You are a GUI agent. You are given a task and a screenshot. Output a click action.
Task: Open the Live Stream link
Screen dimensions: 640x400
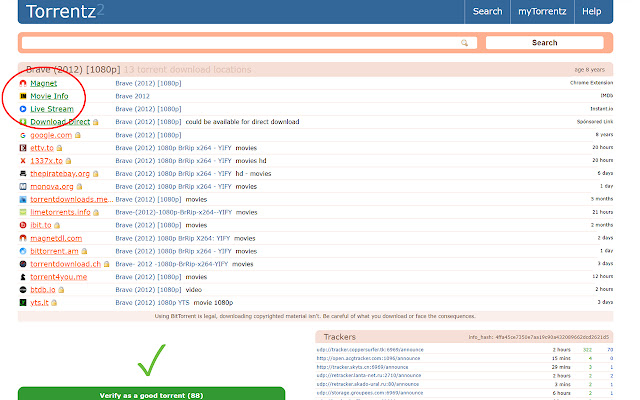(52, 109)
